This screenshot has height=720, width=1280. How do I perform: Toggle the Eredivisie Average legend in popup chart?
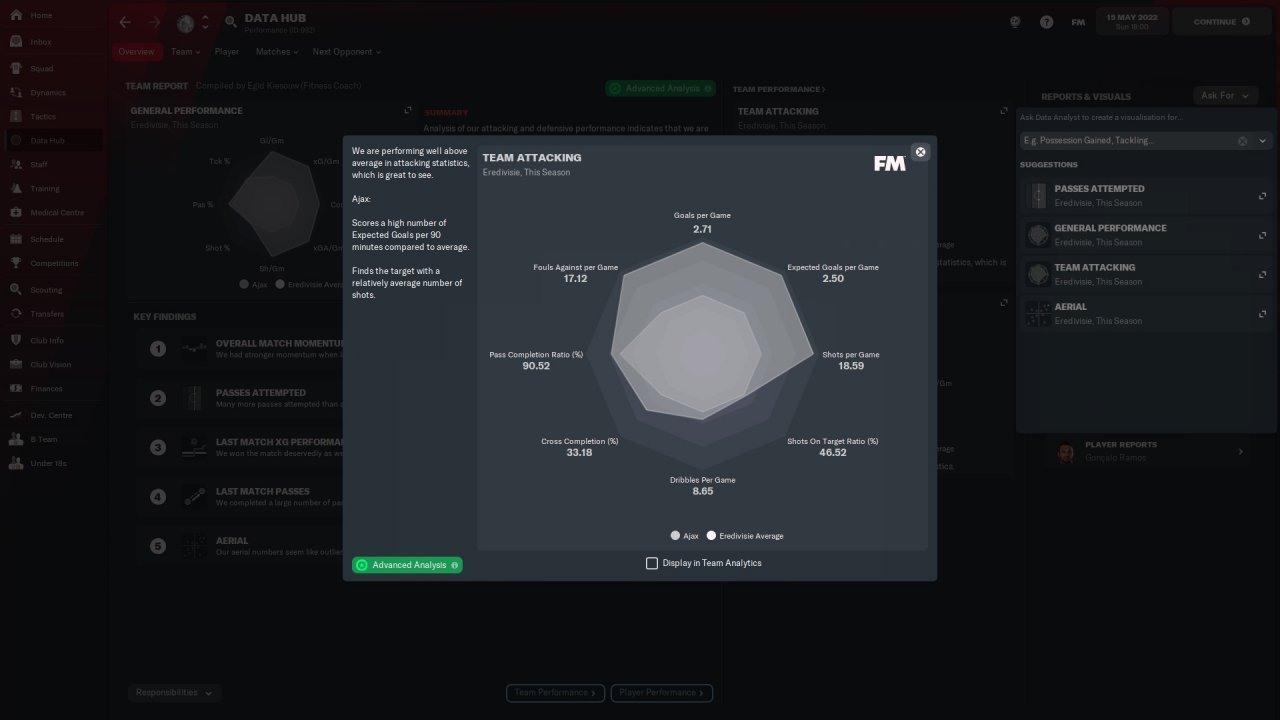pos(712,536)
